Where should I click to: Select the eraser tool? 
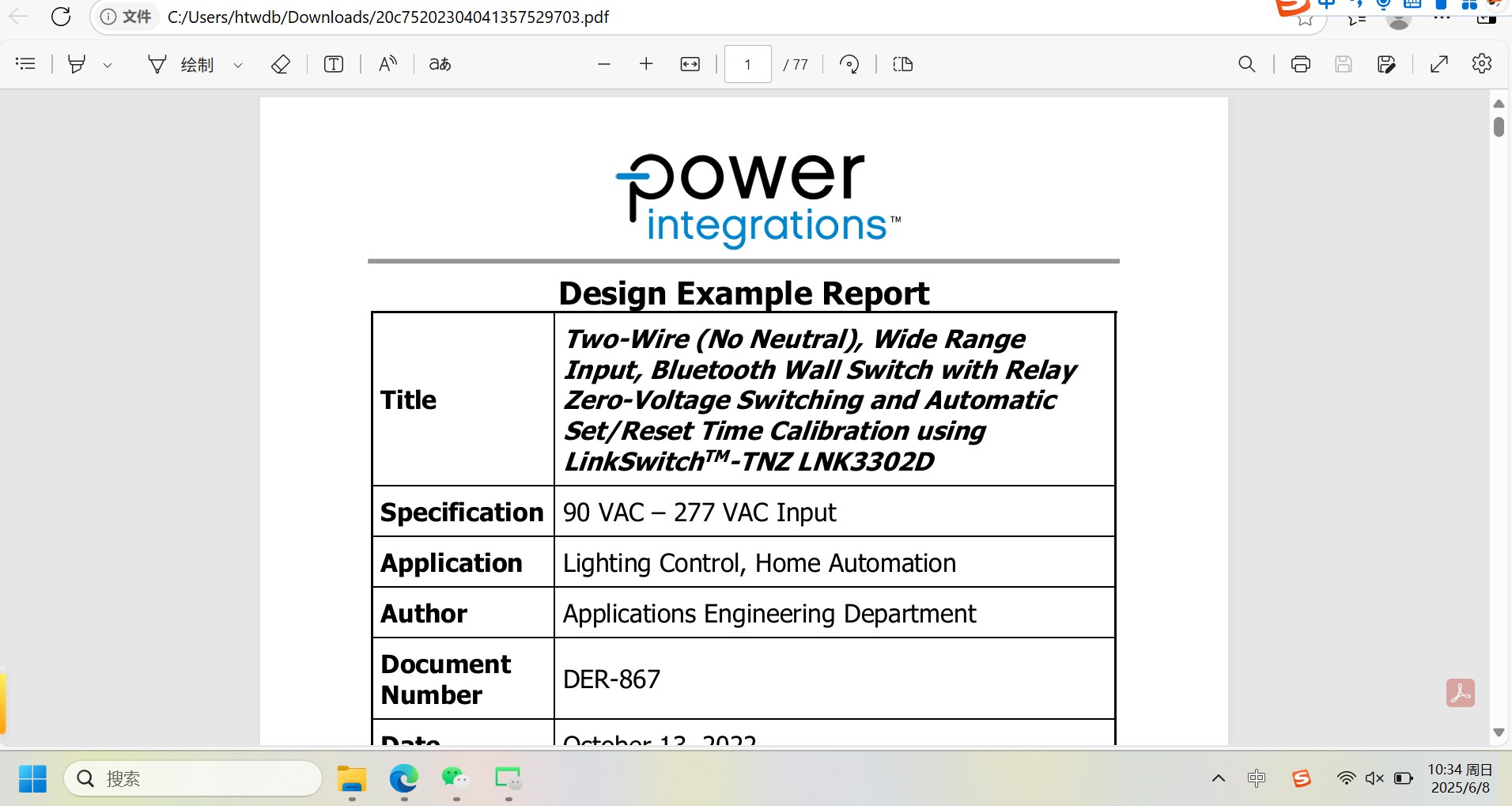(281, 64)
